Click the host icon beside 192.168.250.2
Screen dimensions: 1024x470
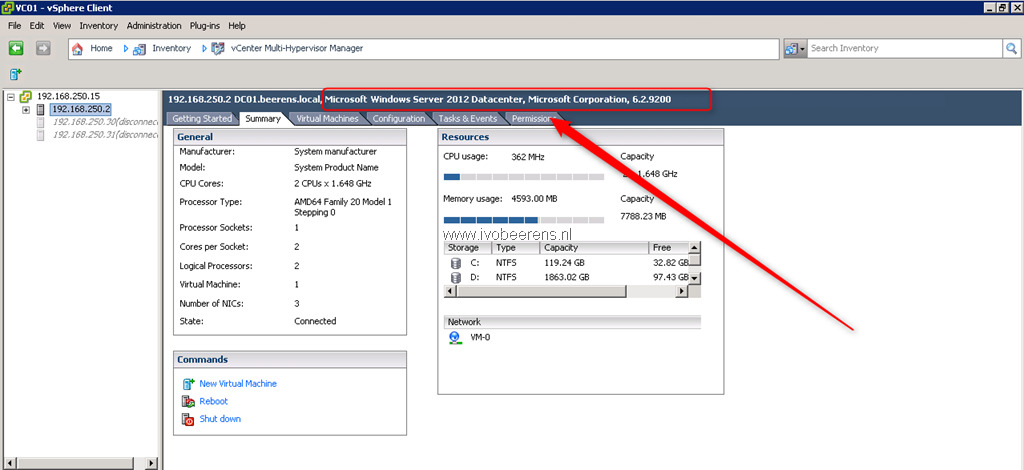[41, 109]
